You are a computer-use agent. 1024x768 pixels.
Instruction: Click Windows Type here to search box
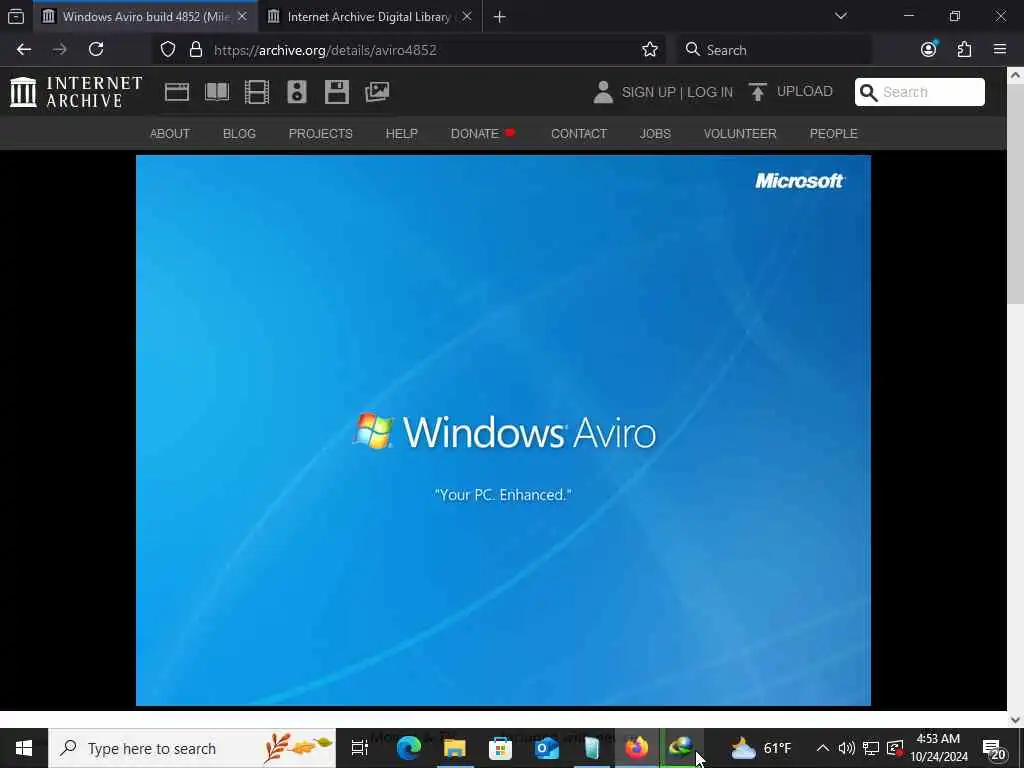tap(192, 748)
